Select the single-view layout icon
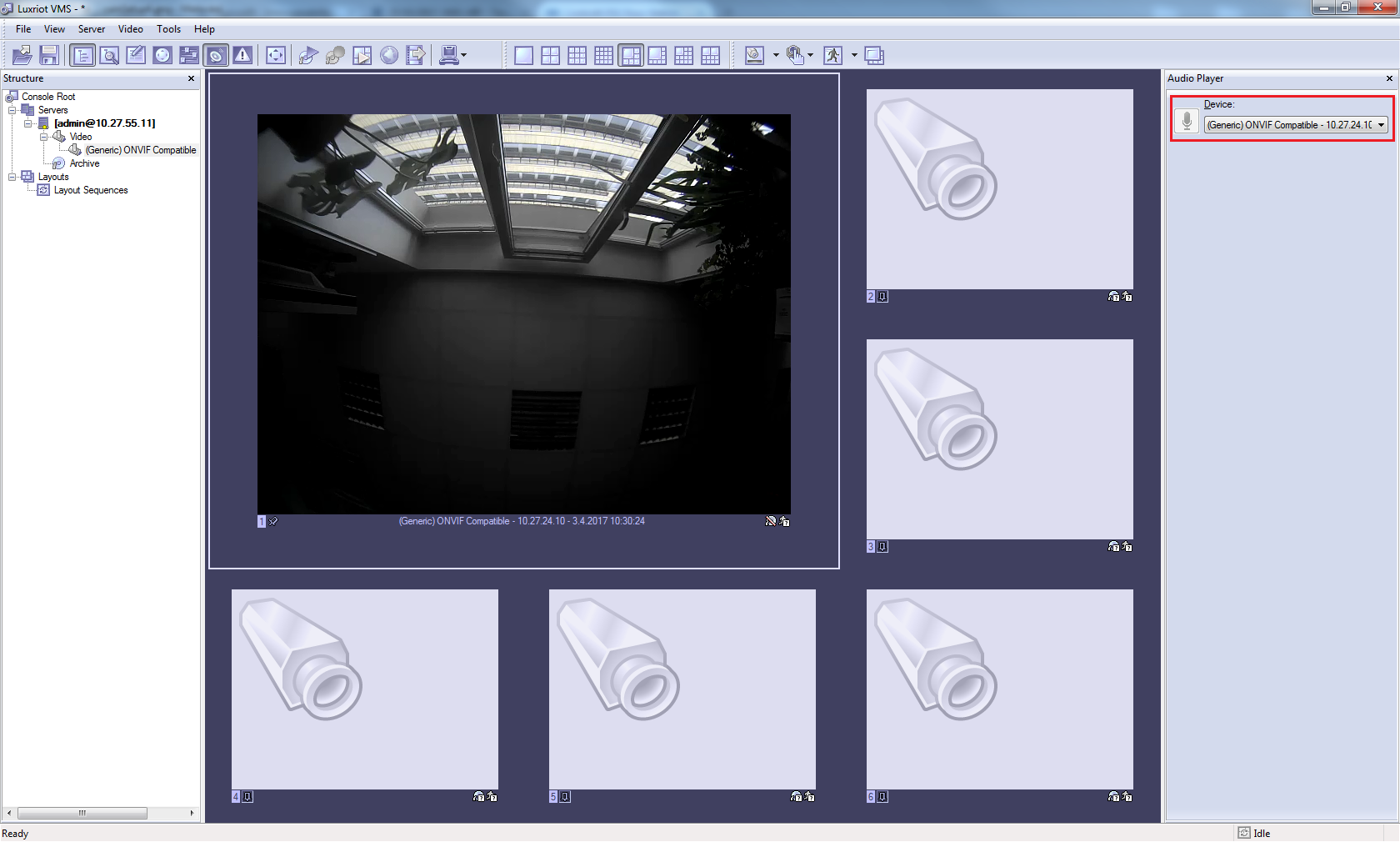Screen dimensions: 1400x842 (x=523, y=56)
